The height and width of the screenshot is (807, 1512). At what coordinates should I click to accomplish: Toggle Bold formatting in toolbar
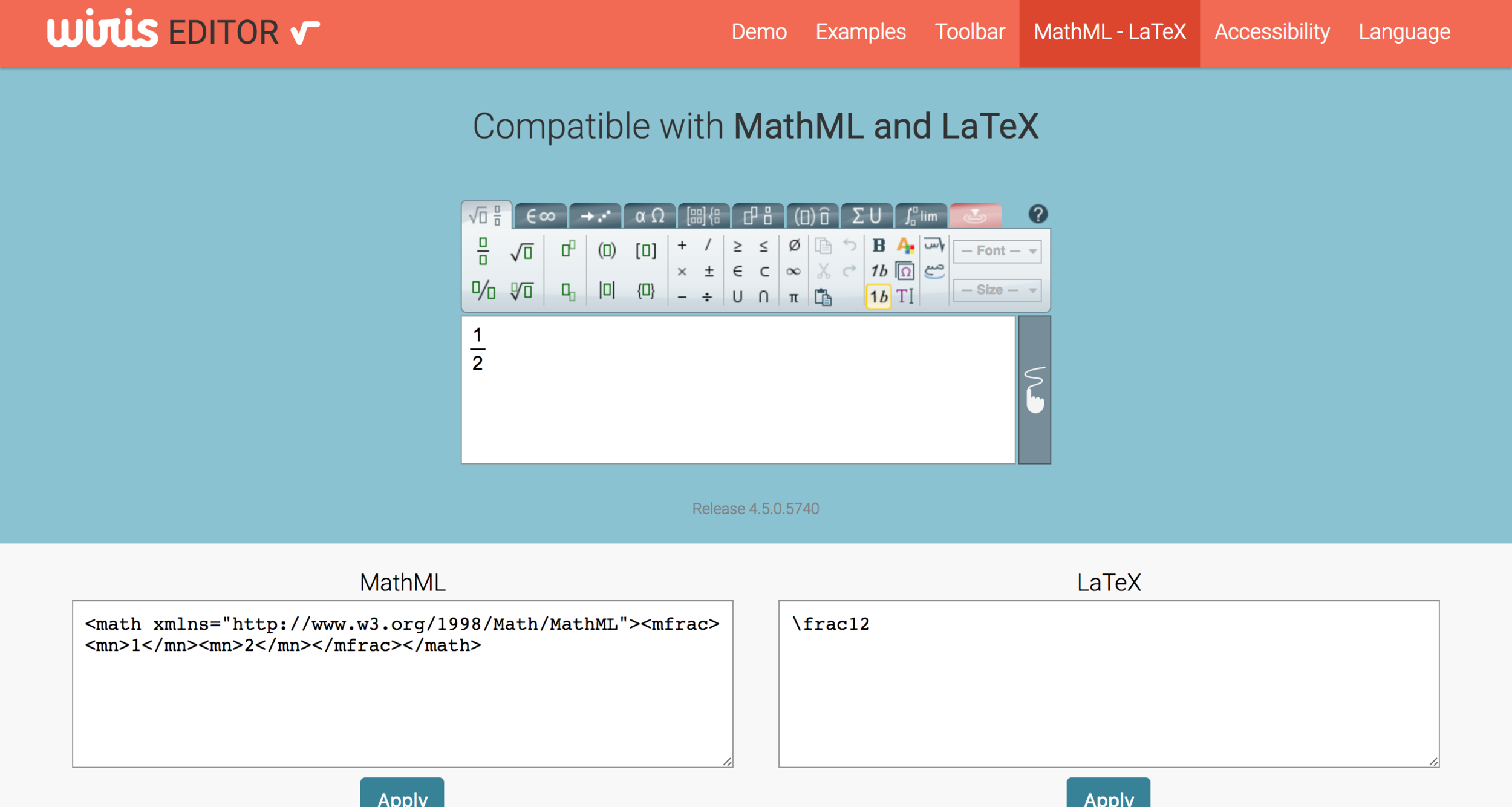879,246
